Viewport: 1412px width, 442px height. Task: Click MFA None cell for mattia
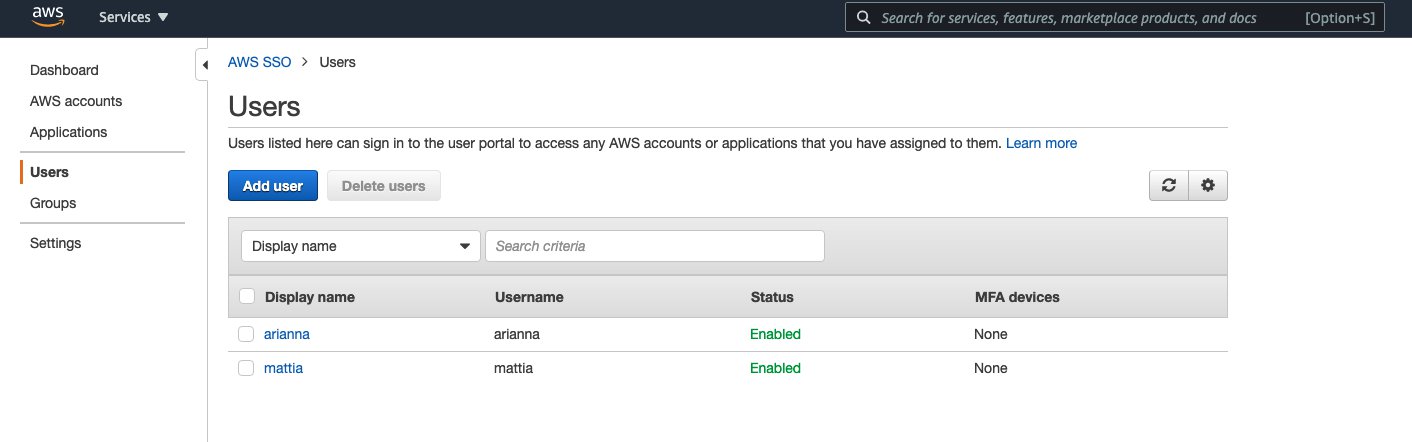991,368
